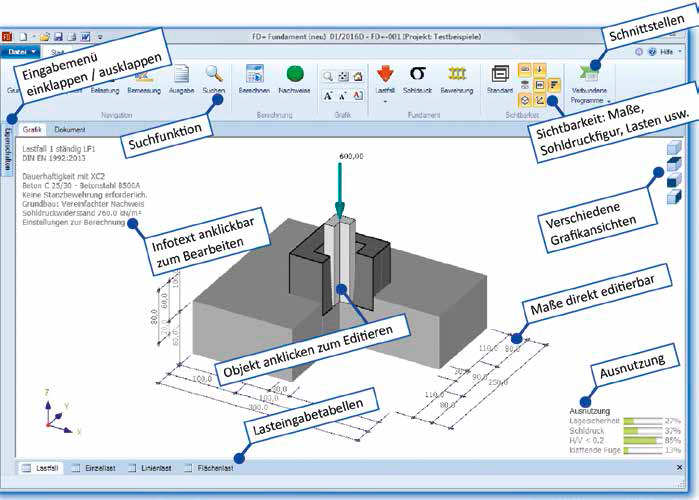
Task: Click the H/V < 0.2 utilization bar
Action: point(642,440)
